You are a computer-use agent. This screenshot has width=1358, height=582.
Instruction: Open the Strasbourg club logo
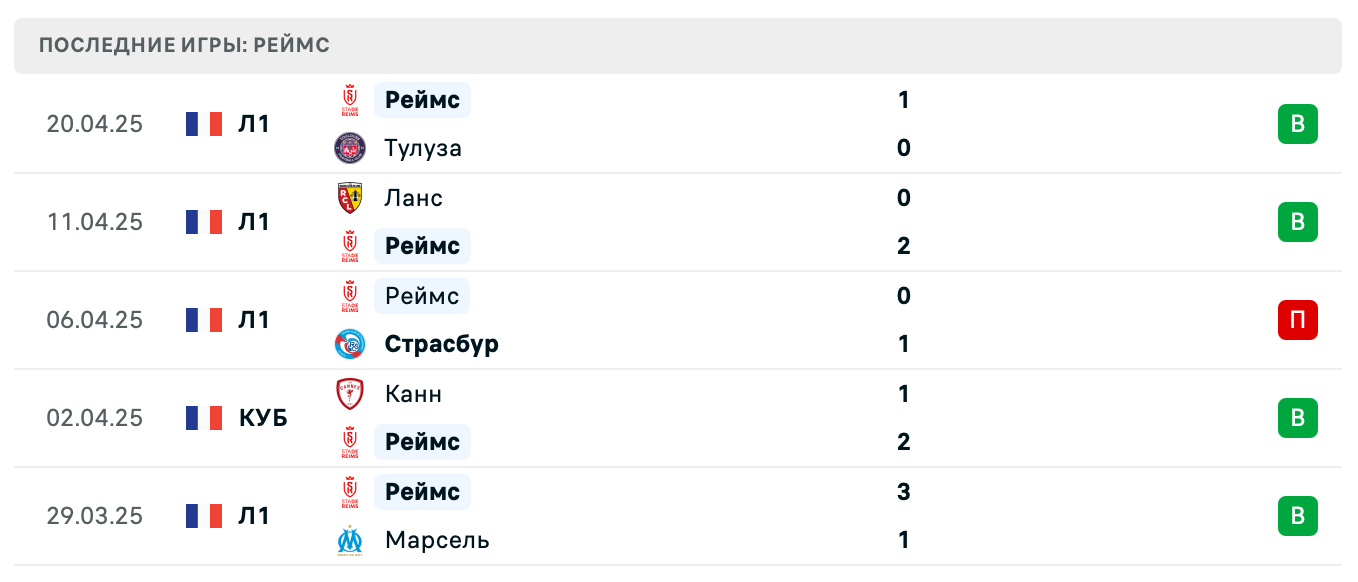pos(348,344)
